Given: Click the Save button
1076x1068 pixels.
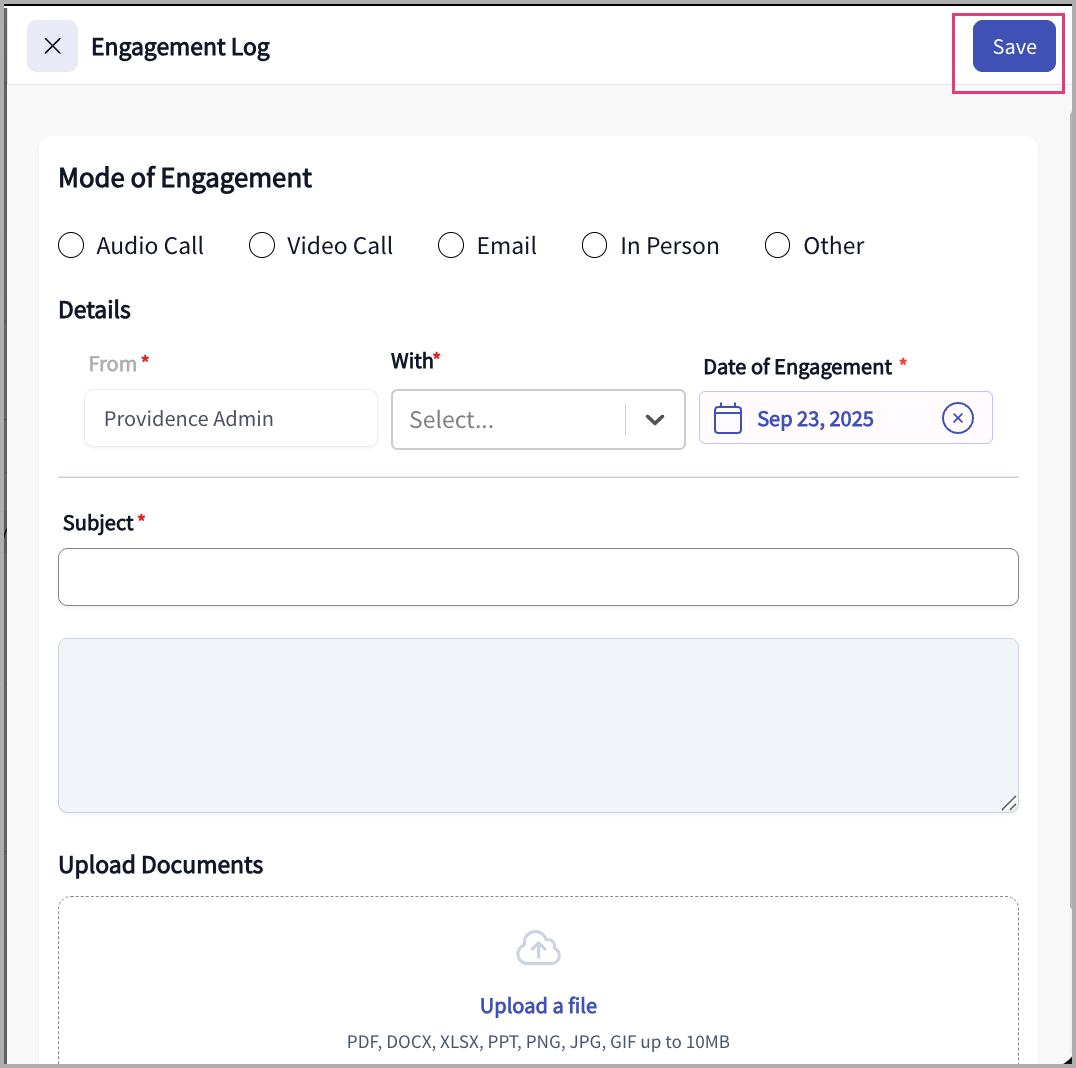Looking at the screenshot, I should coord(1013,47).
